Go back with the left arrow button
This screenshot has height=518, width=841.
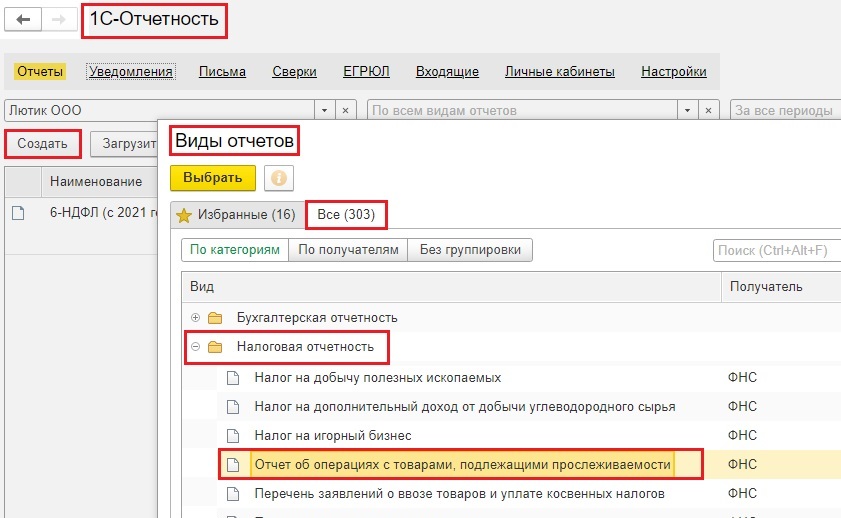(23, 20)
